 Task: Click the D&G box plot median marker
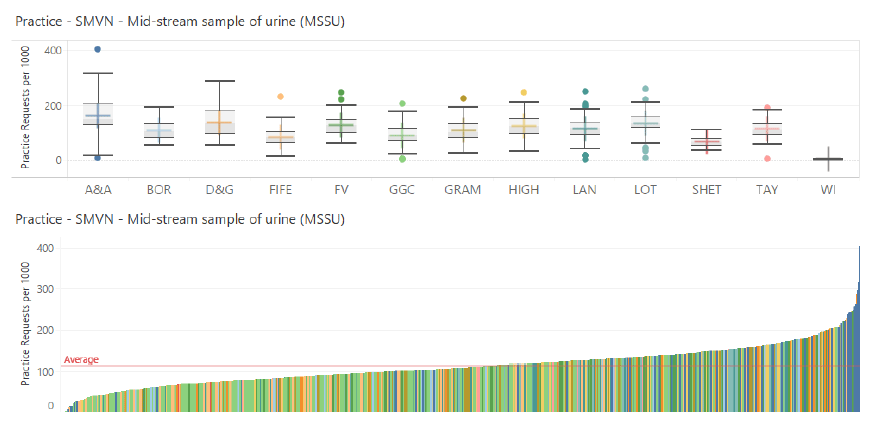220,123
